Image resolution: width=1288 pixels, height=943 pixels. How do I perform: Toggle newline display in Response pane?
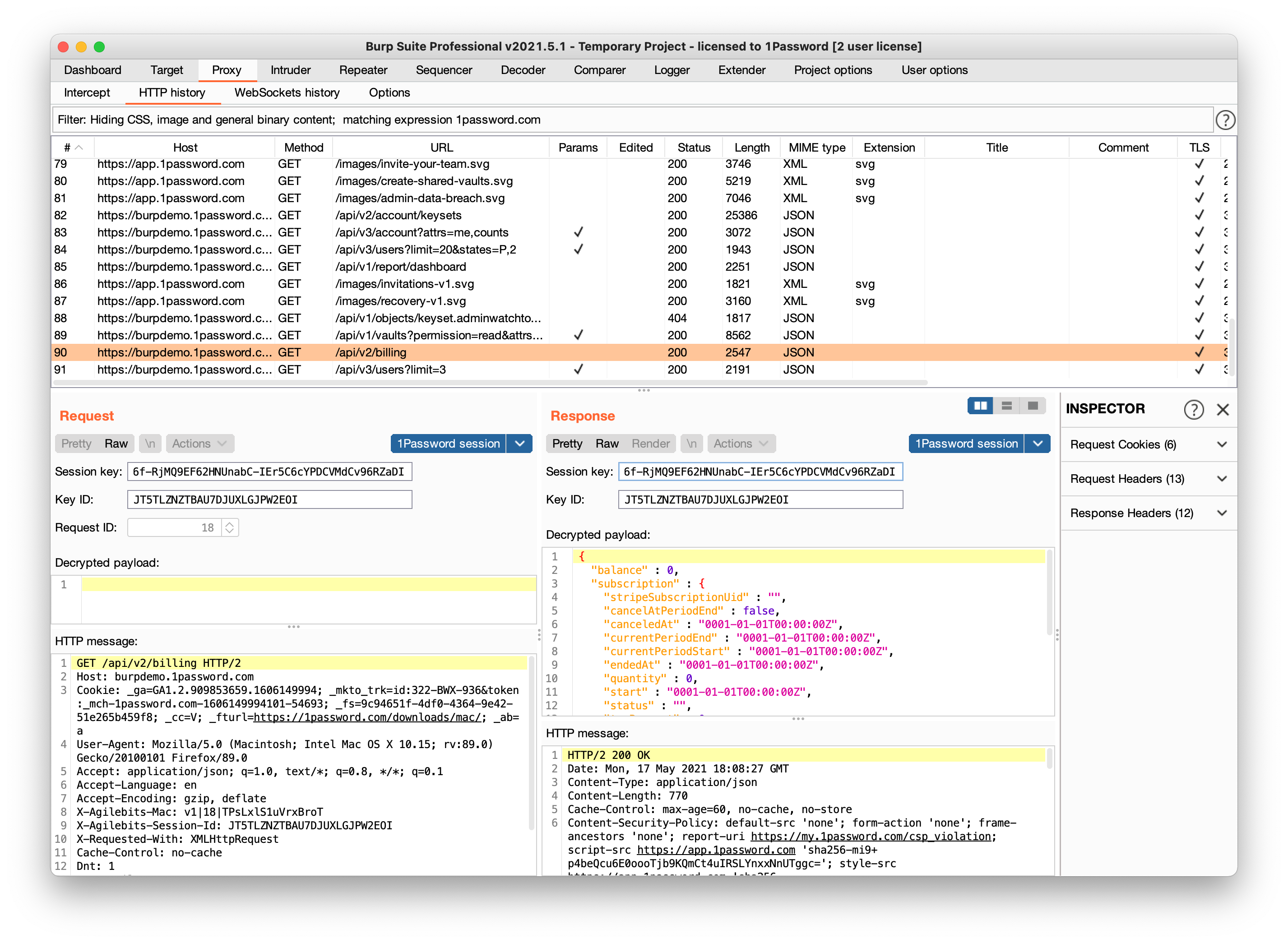pyautogui.click(x=691, y=444)
